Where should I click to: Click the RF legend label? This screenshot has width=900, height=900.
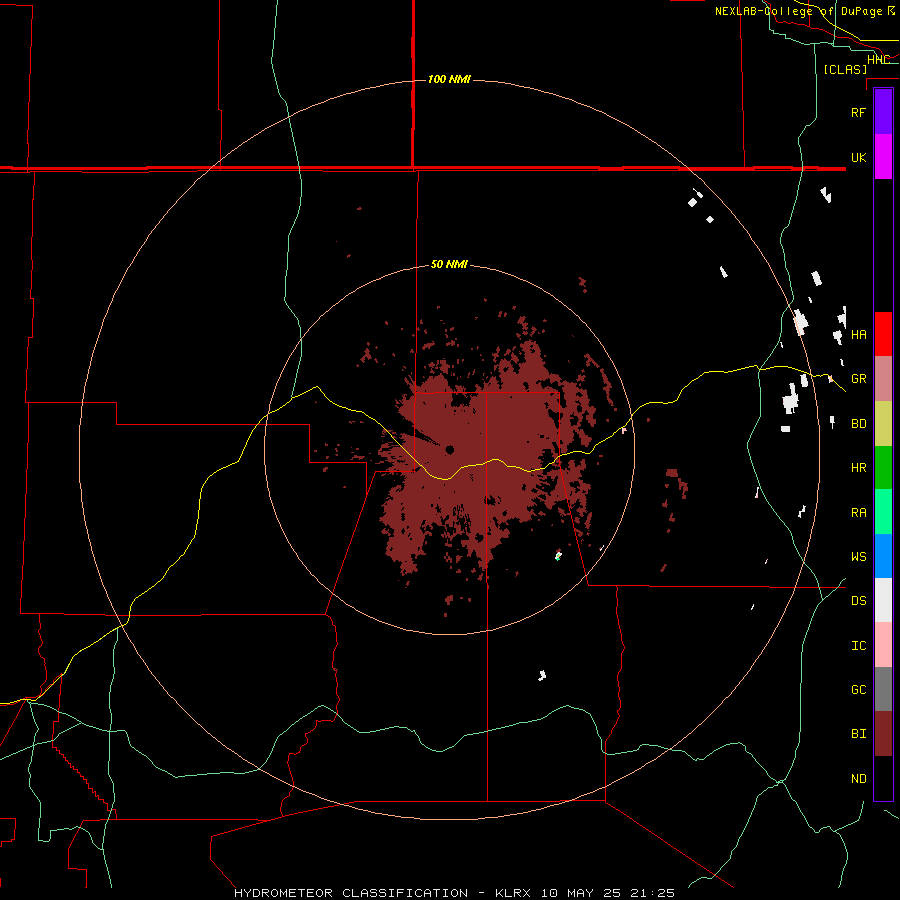click(x=858, y=112)
